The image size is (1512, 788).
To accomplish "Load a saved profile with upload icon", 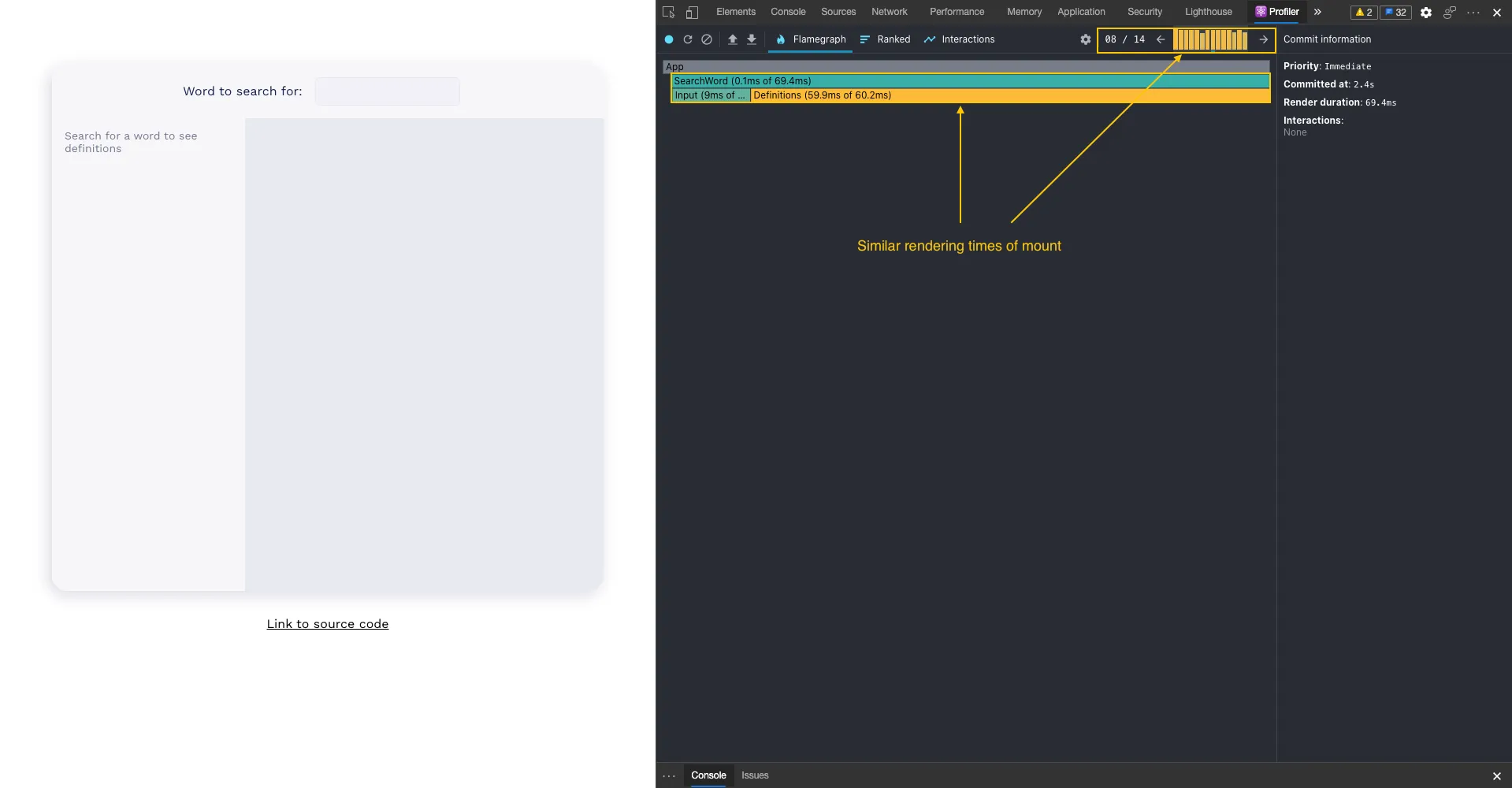I will [733, 39].
